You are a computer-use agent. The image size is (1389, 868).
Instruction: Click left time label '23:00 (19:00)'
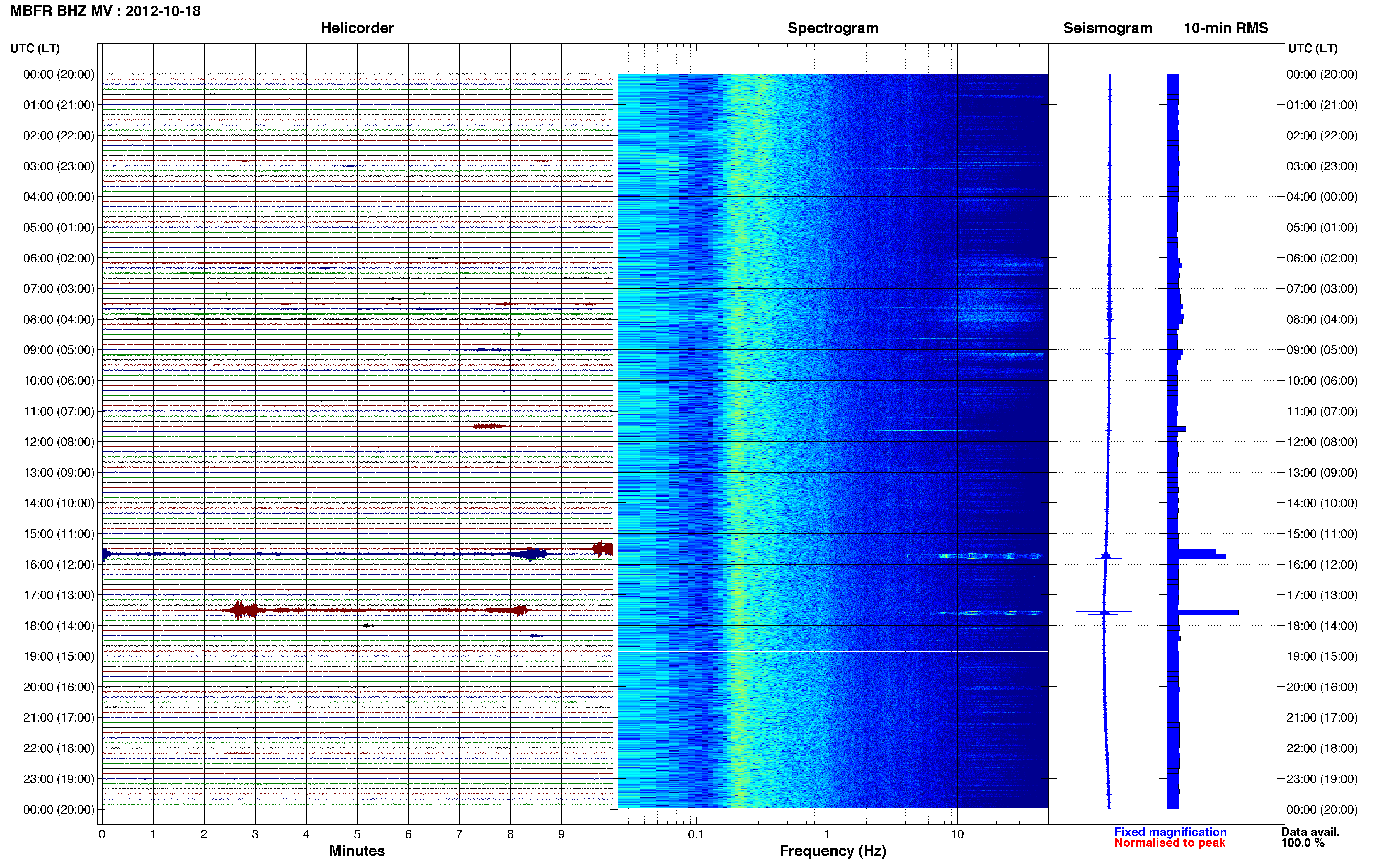(x=59, y=779)
